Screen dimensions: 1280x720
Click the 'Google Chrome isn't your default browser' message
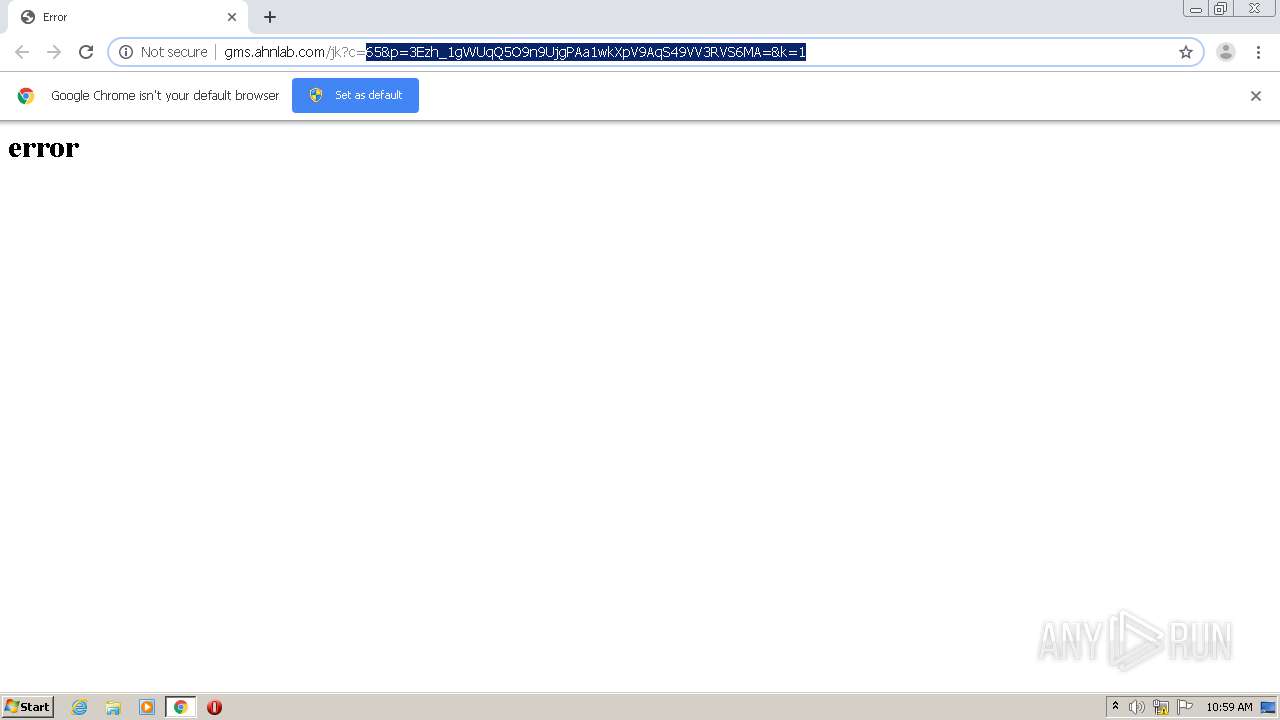165,95
